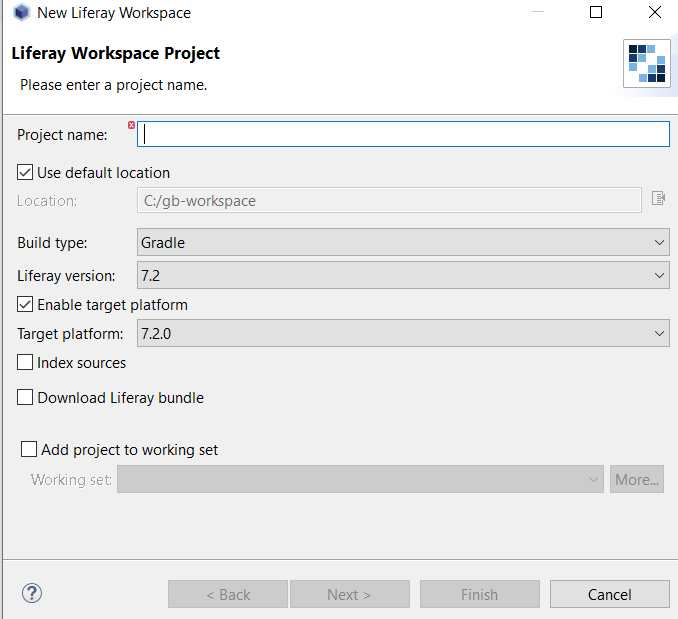Click the 'Liferay Workspace Project' heading
Image resolution: width=678 pixels, height=619 pixels.
[x=115, y=53]
